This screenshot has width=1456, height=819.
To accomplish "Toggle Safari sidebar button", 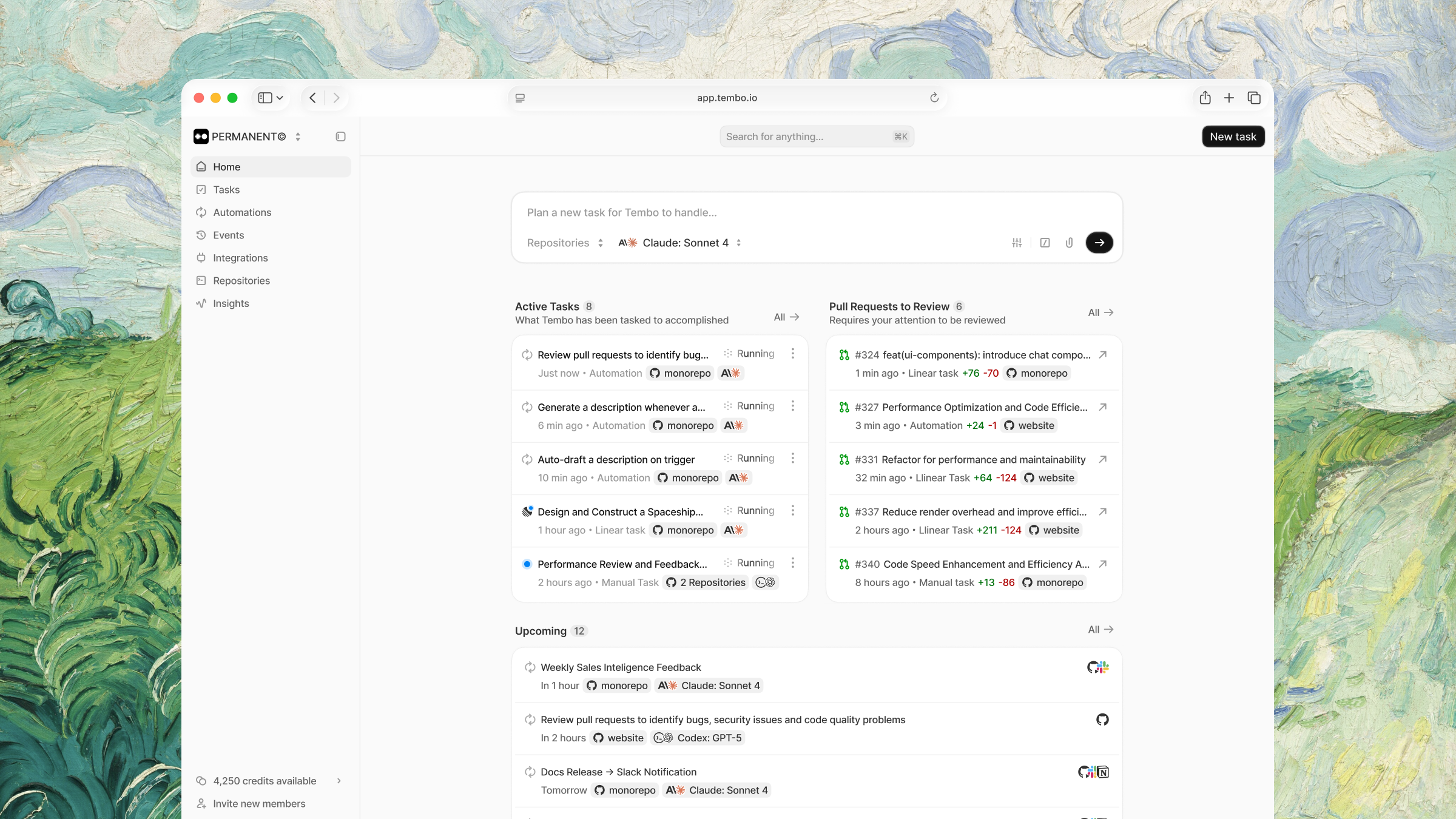I will tap(265, 98).
